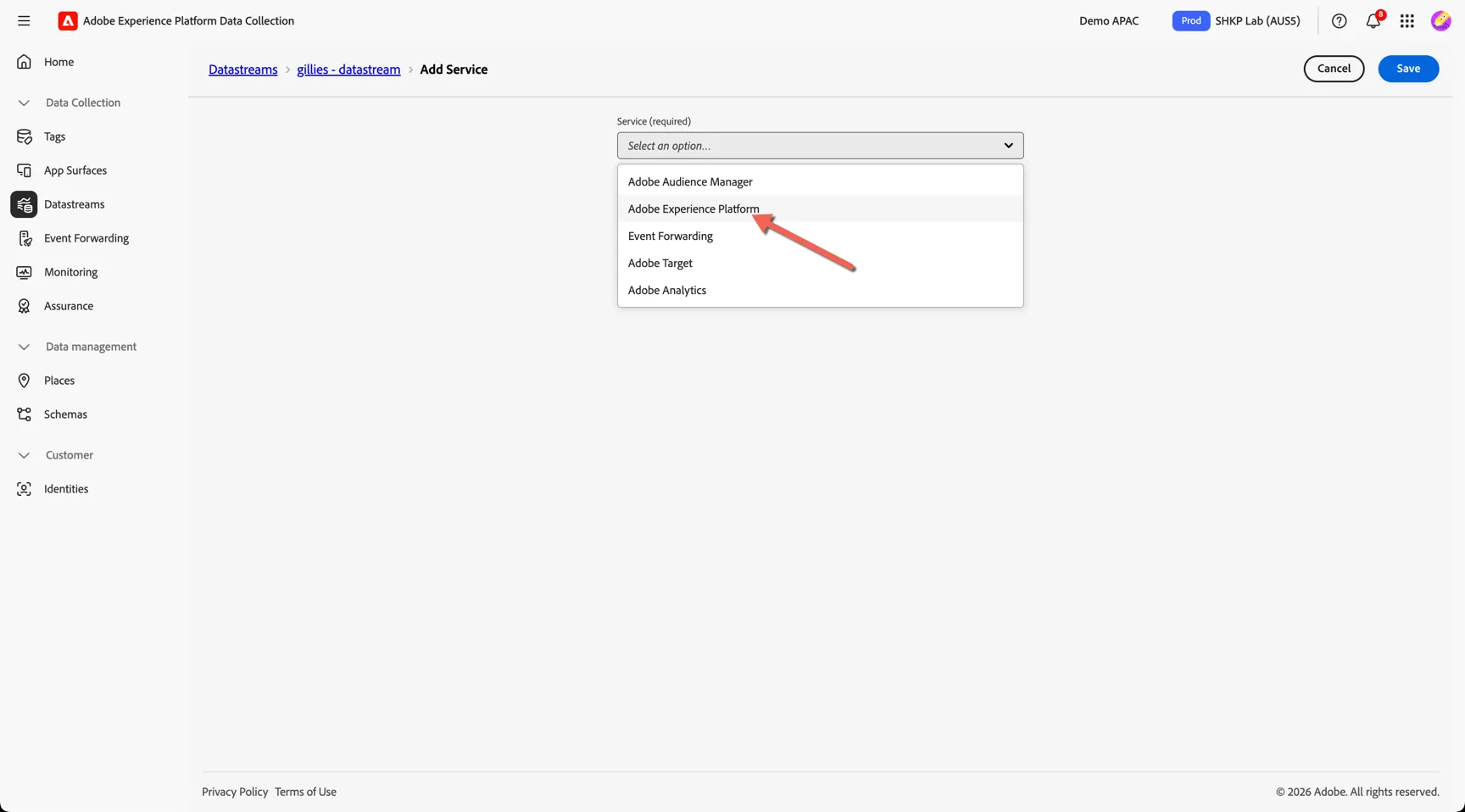1465x812 pixels.
Task: Open the Terms of Use link
Action: click(x=305, y=792)
